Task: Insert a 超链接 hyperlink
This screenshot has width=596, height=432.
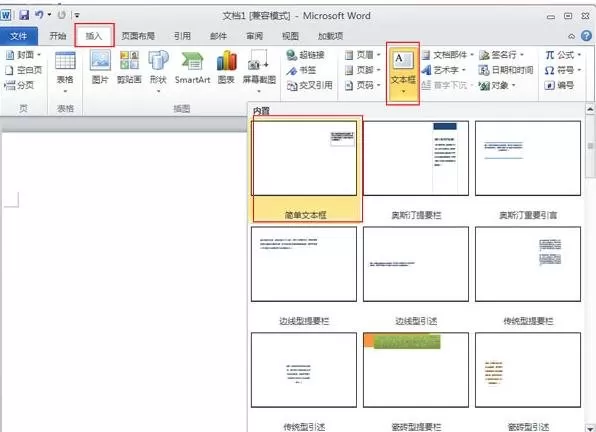Action: 305,55
